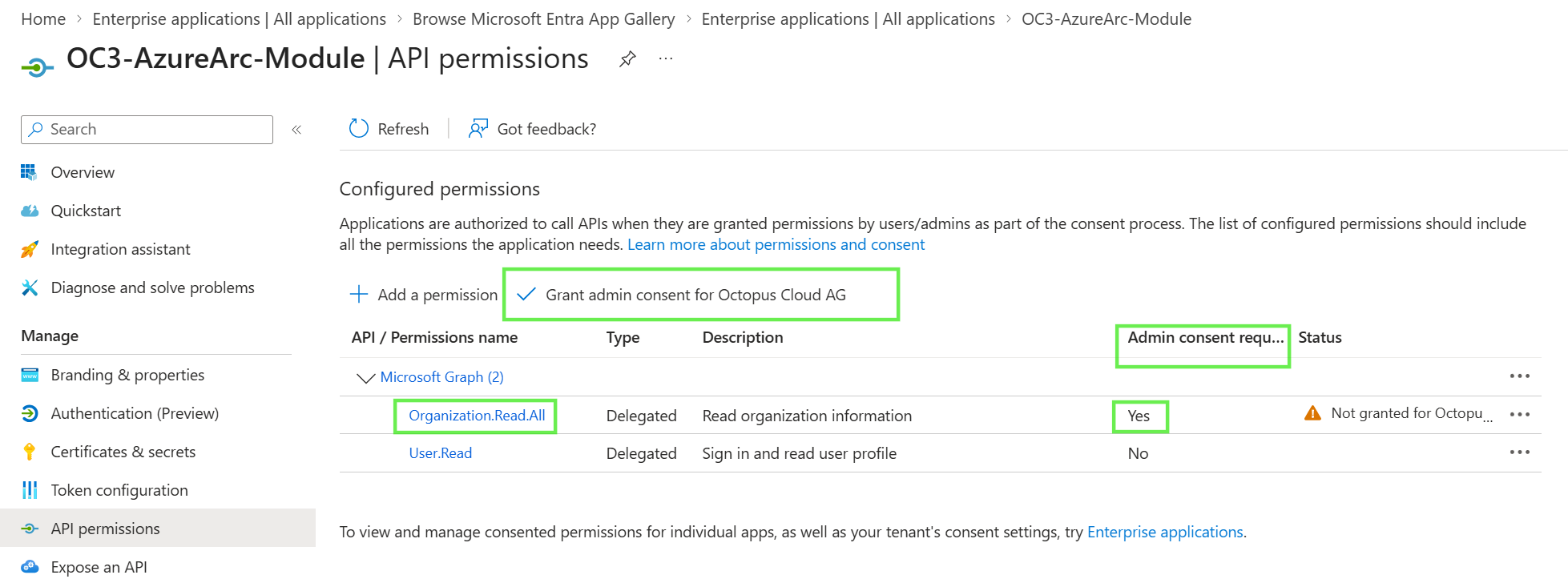
Task: Click the API / Permissions name column header
Action: (x=434, y=337)
